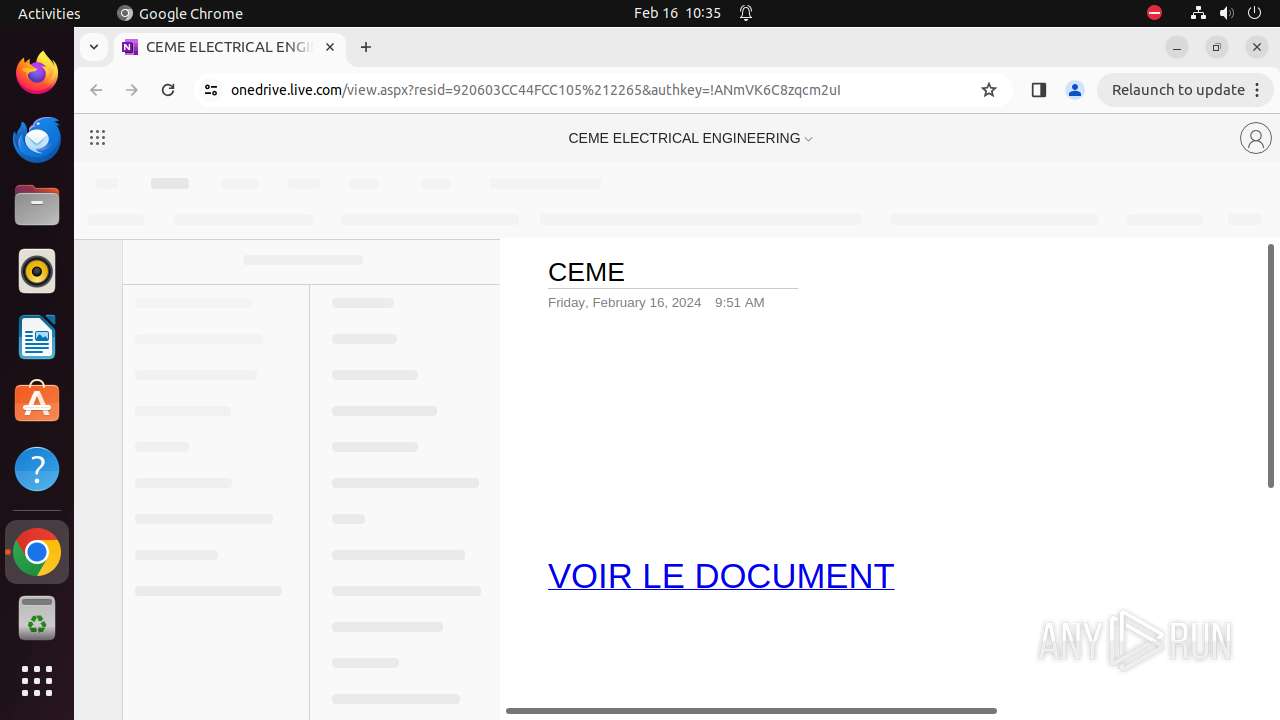Open the Activities overview
This screenshot has height=720, width=1280.
49,13
